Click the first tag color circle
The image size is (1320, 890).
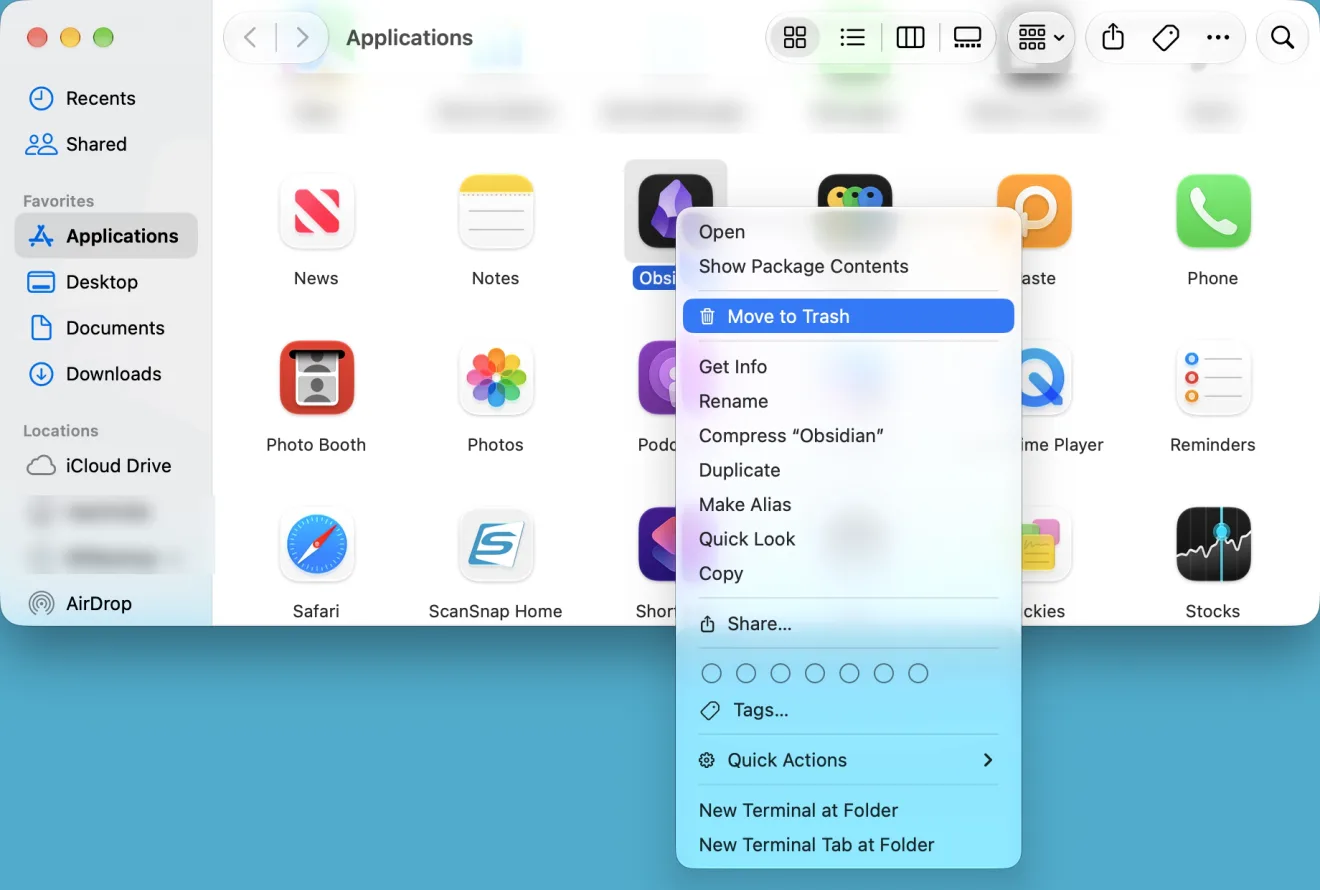tap(711, 674)
